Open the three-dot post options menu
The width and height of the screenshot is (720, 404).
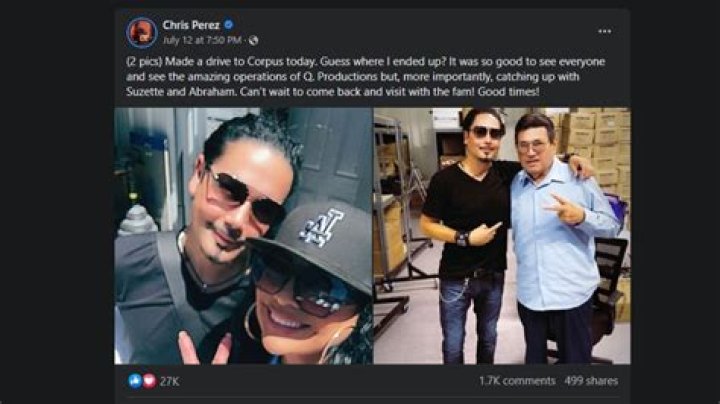[x=604, y=31]
